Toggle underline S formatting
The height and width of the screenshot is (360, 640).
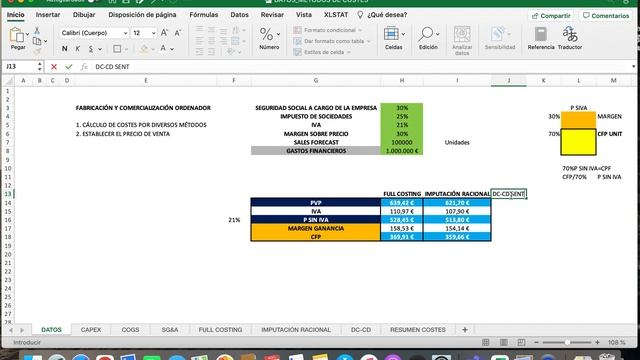click(x=91, y=49)
